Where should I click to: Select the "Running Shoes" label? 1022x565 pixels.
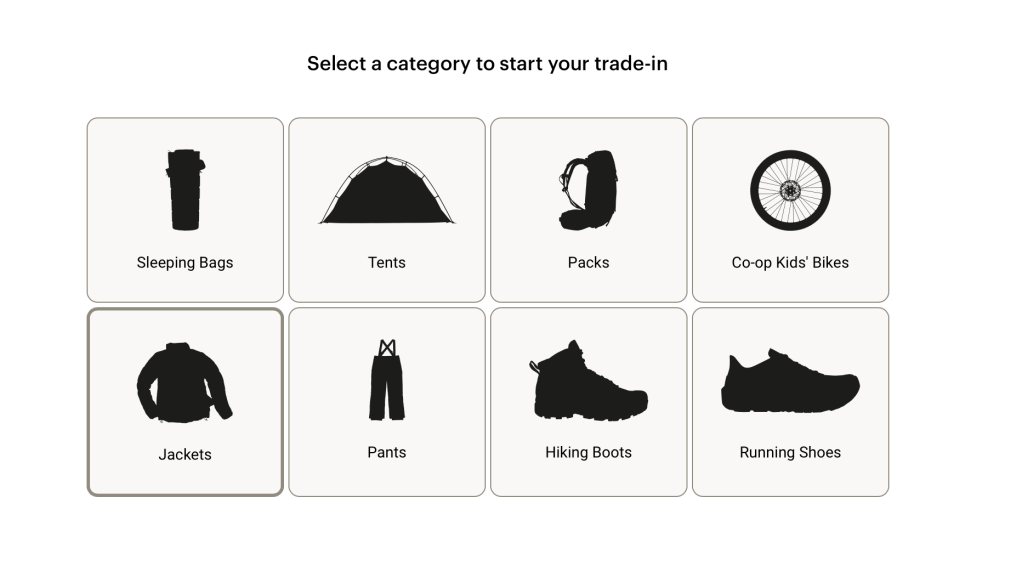pos(790,452)
